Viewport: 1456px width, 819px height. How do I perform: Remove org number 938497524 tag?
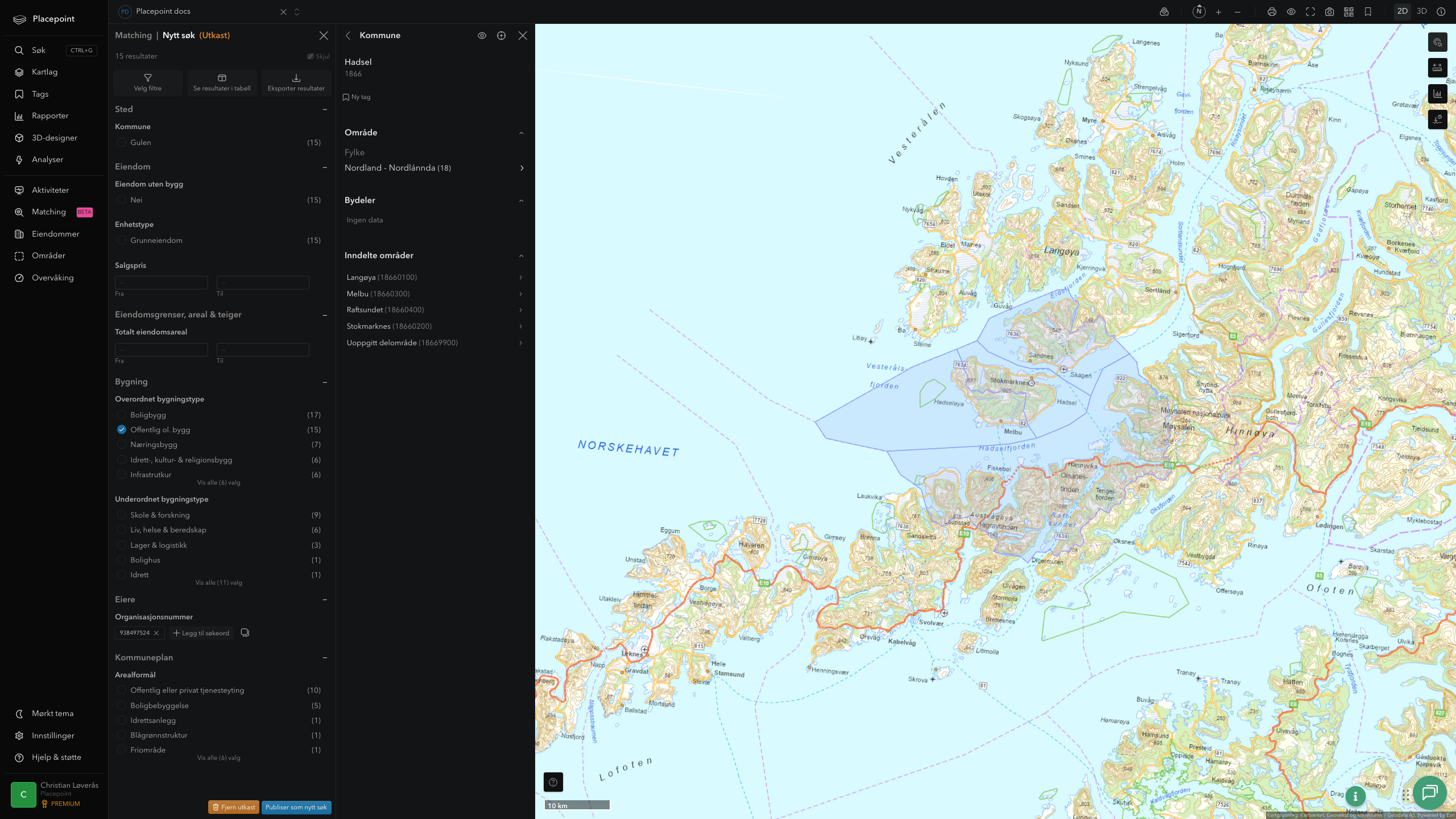pos(156,633)
